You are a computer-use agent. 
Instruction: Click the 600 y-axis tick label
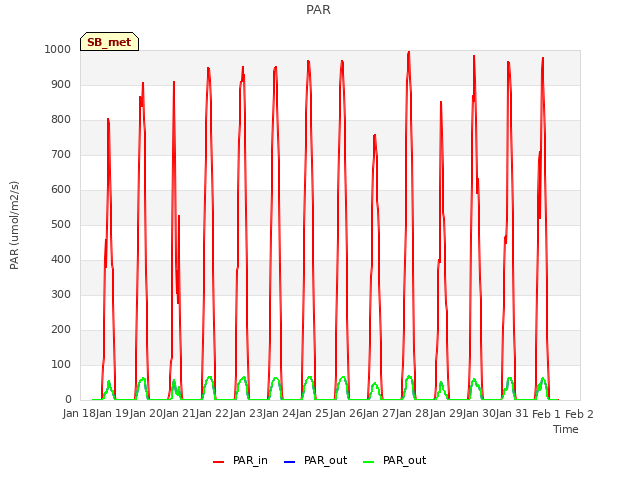(61, 189)
